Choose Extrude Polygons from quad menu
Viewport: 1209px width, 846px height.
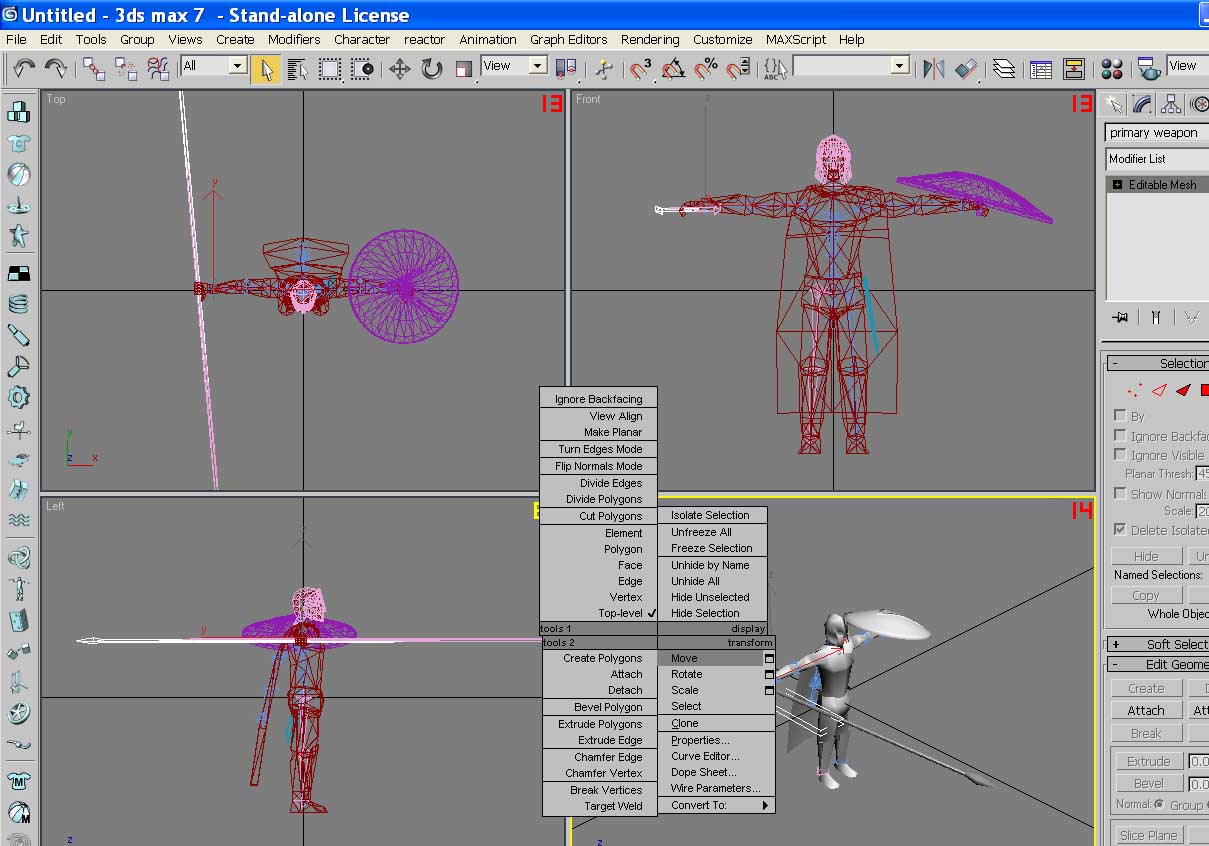(x=600, y=724)
